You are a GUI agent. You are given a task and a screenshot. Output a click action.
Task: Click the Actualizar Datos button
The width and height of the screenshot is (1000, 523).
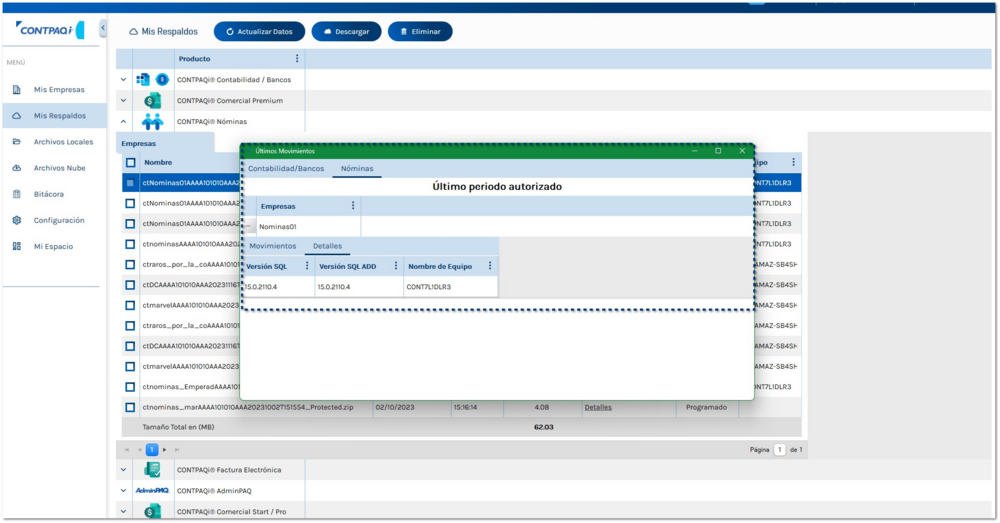[259, 32]
